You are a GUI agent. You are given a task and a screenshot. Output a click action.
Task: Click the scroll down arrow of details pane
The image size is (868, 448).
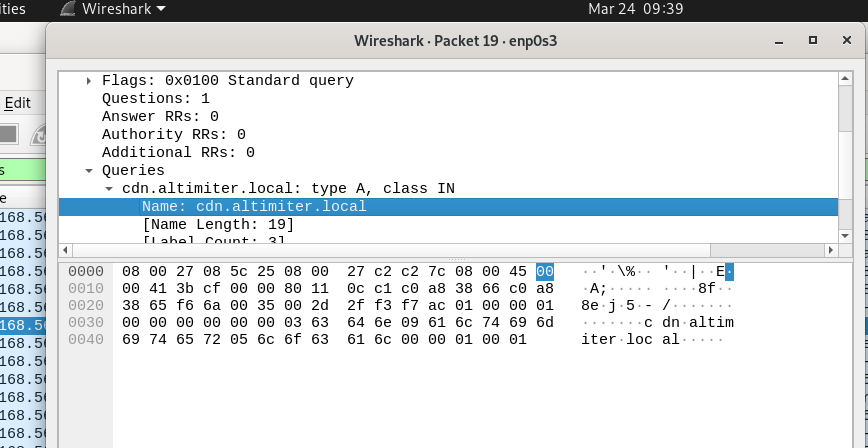coord(845,236)
